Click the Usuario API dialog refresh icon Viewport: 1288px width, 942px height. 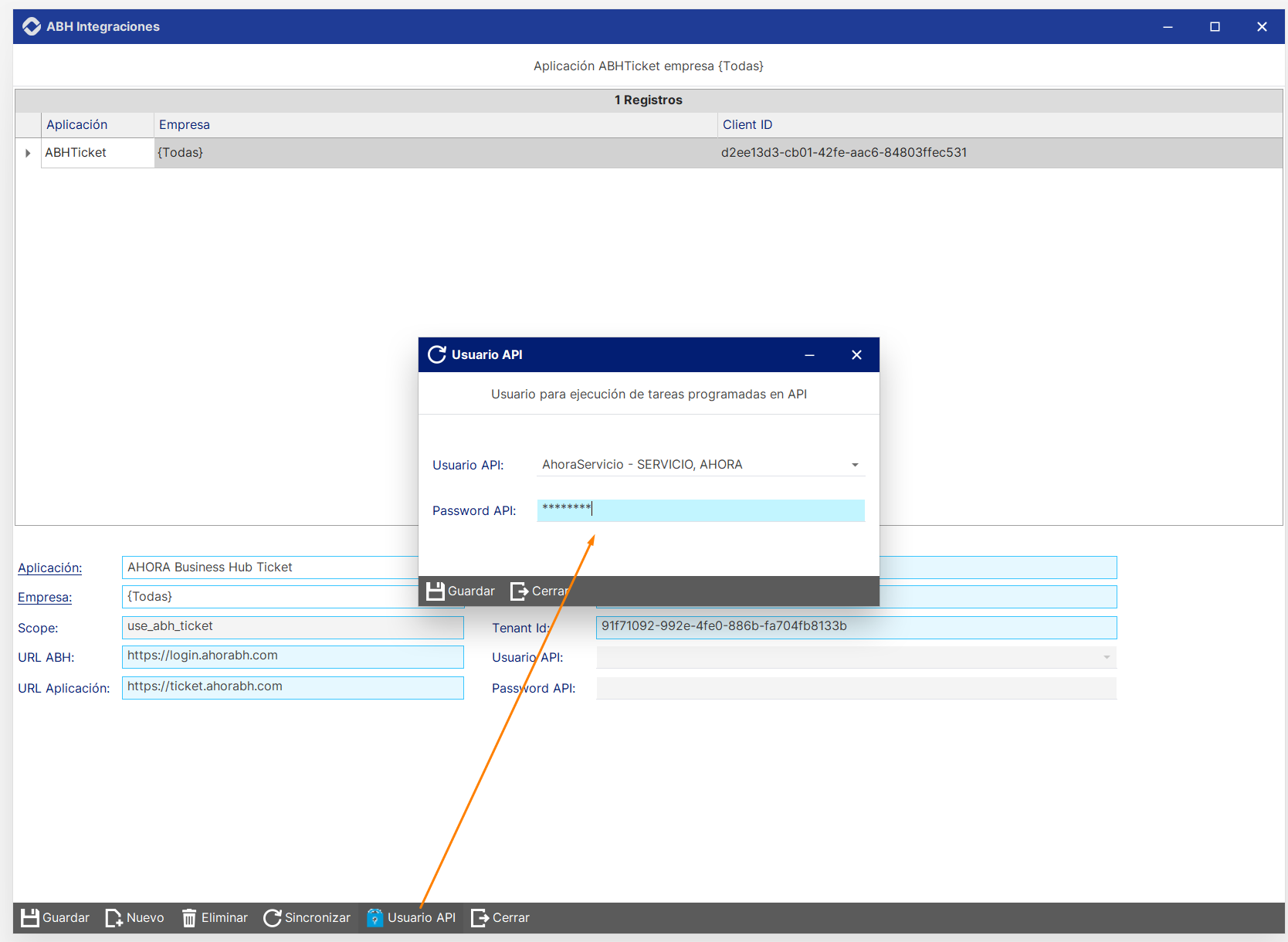[x=437, y=354]
